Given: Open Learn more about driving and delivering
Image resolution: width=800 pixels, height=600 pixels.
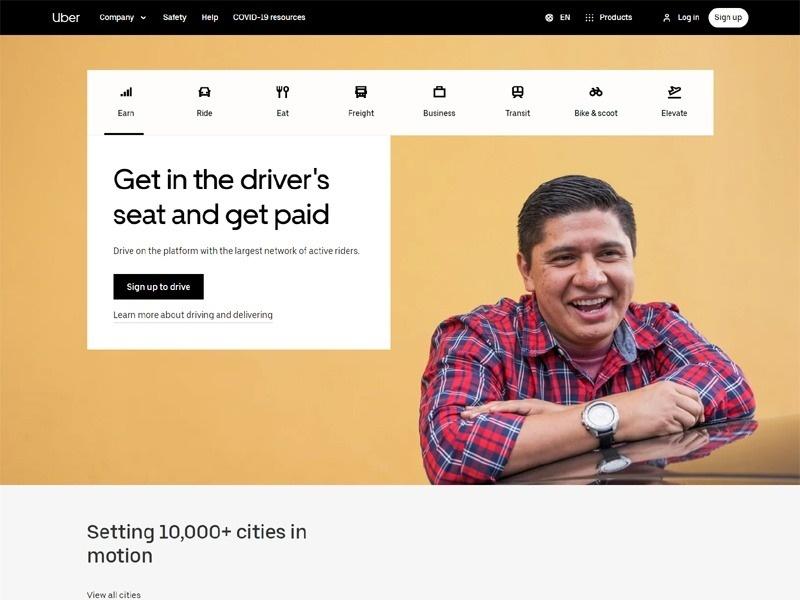Looking at the screenshot, I should click(x=193, y=315).
